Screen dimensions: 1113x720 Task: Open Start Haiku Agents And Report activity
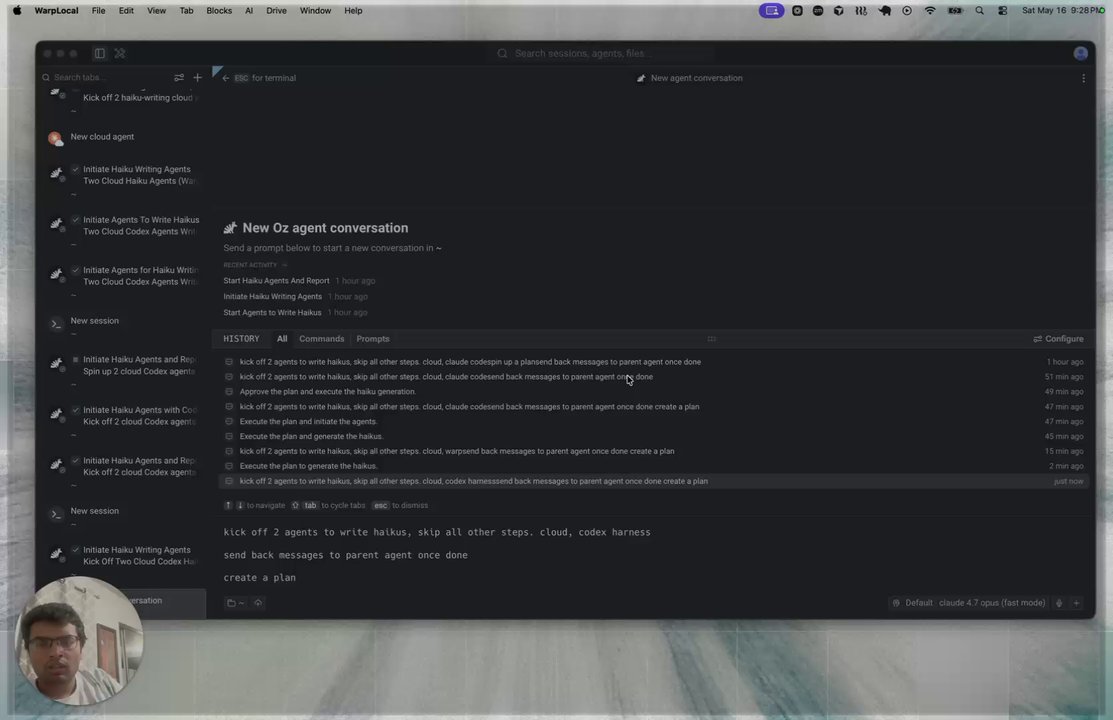click(x=276, y=280)
